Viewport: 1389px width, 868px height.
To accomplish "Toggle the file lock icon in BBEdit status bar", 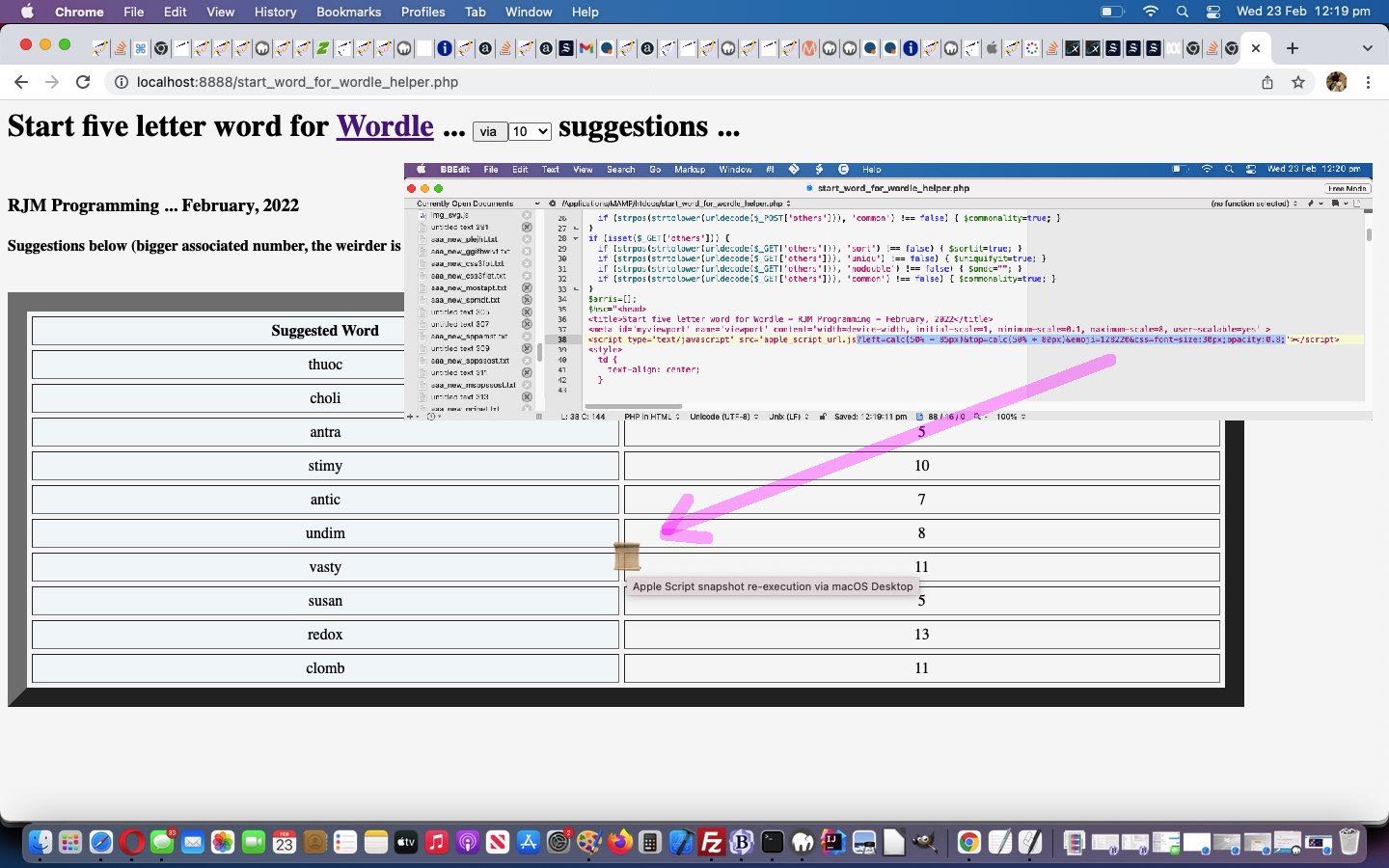I will [823, 417].
